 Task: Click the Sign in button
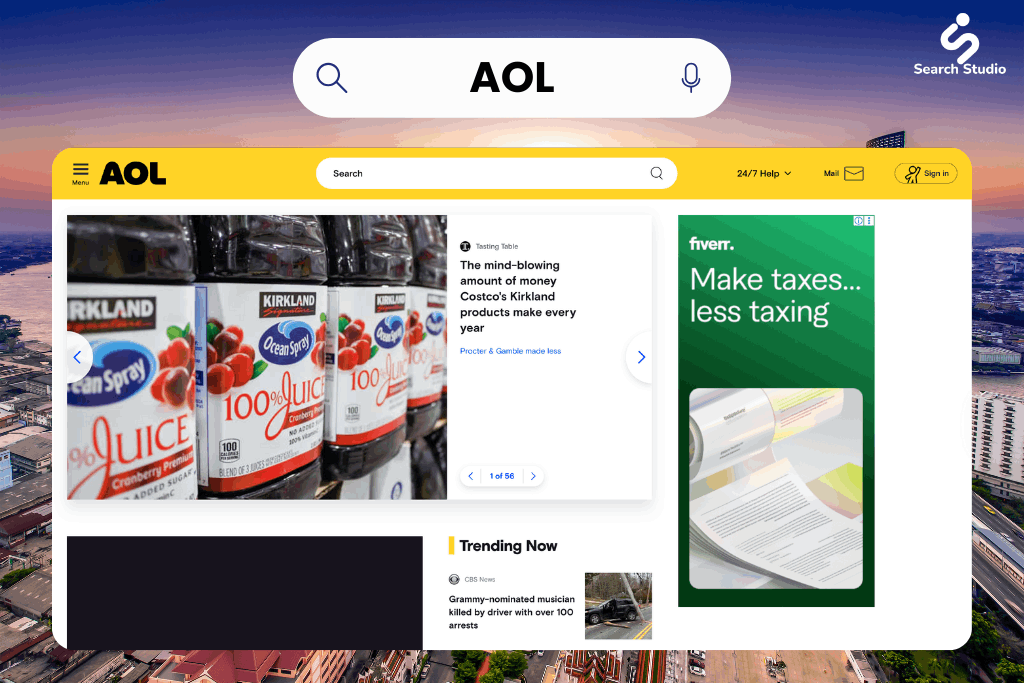click(x=926, y=173)
